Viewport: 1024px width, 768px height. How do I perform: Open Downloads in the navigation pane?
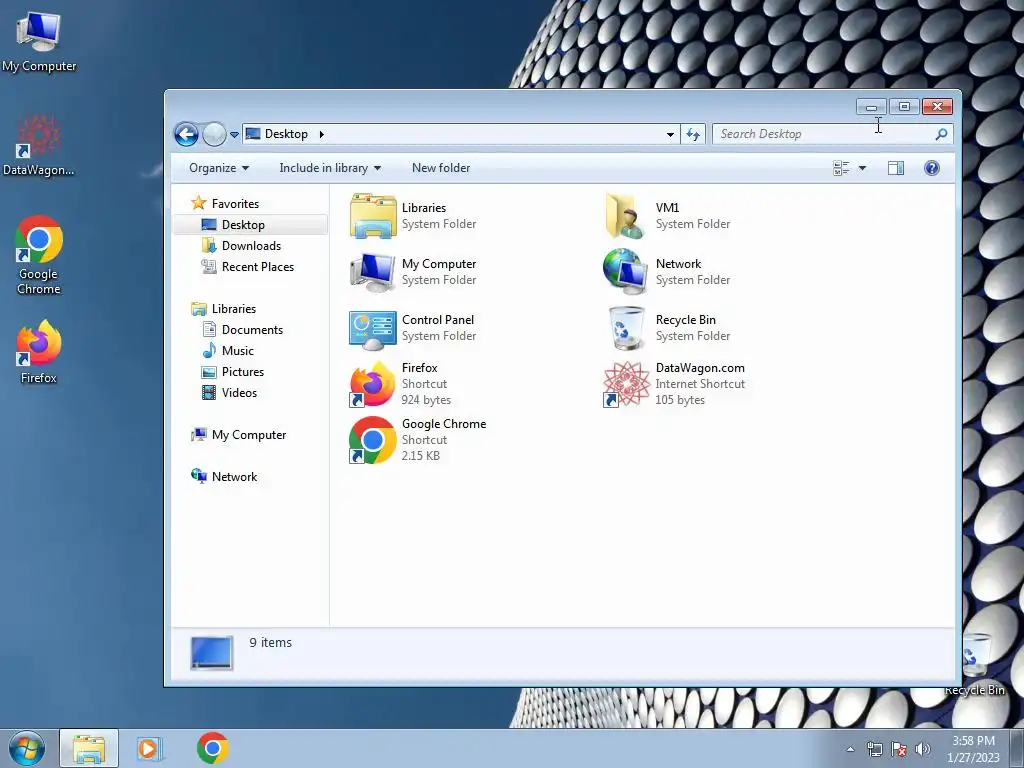[242, 246]
